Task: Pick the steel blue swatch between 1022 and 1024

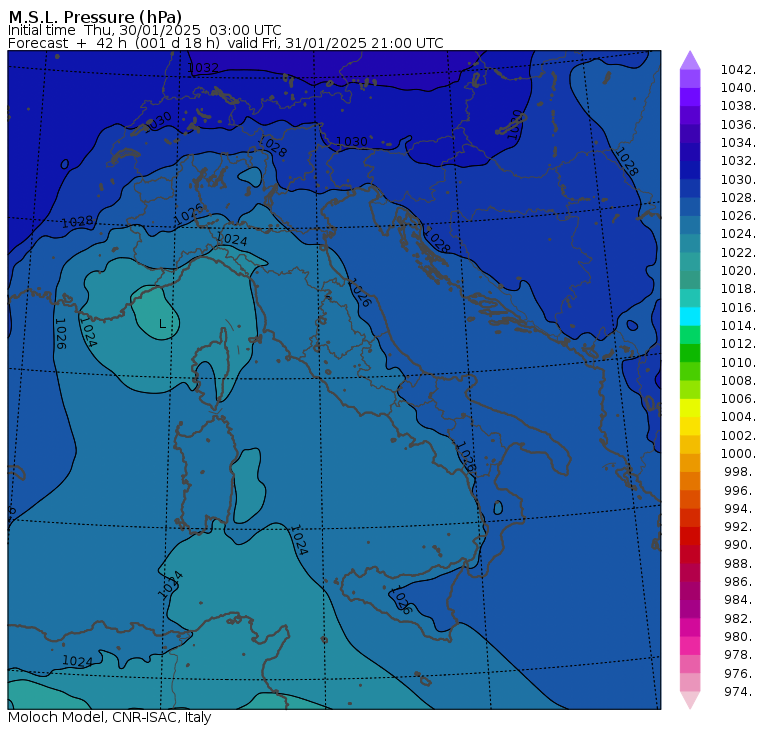Action: click(690, 243)
